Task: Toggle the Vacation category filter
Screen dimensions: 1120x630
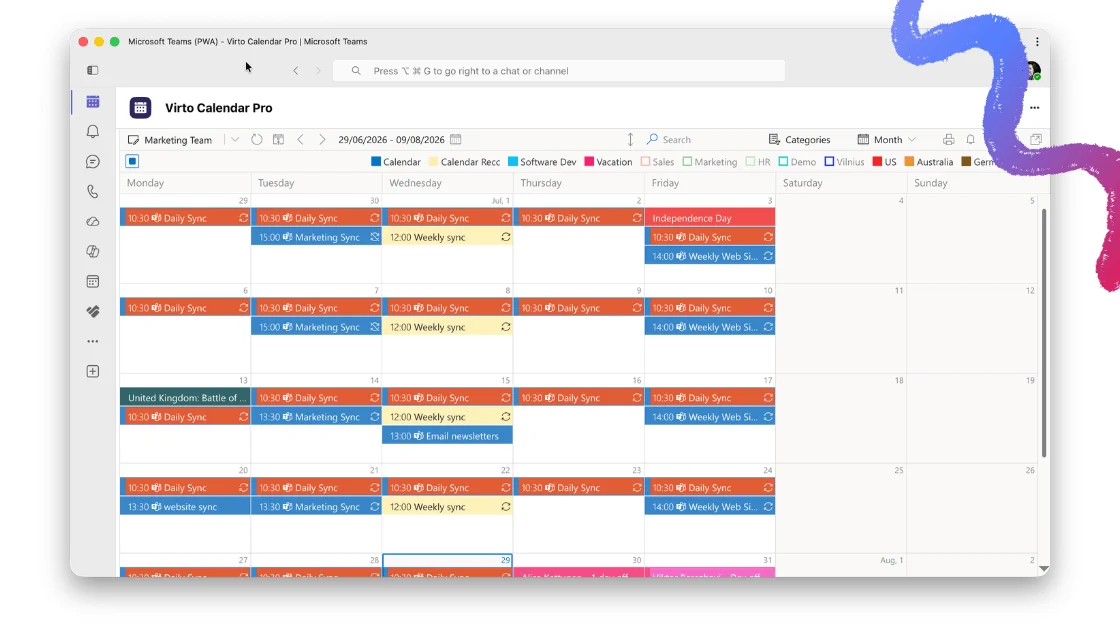Action: 609,162
